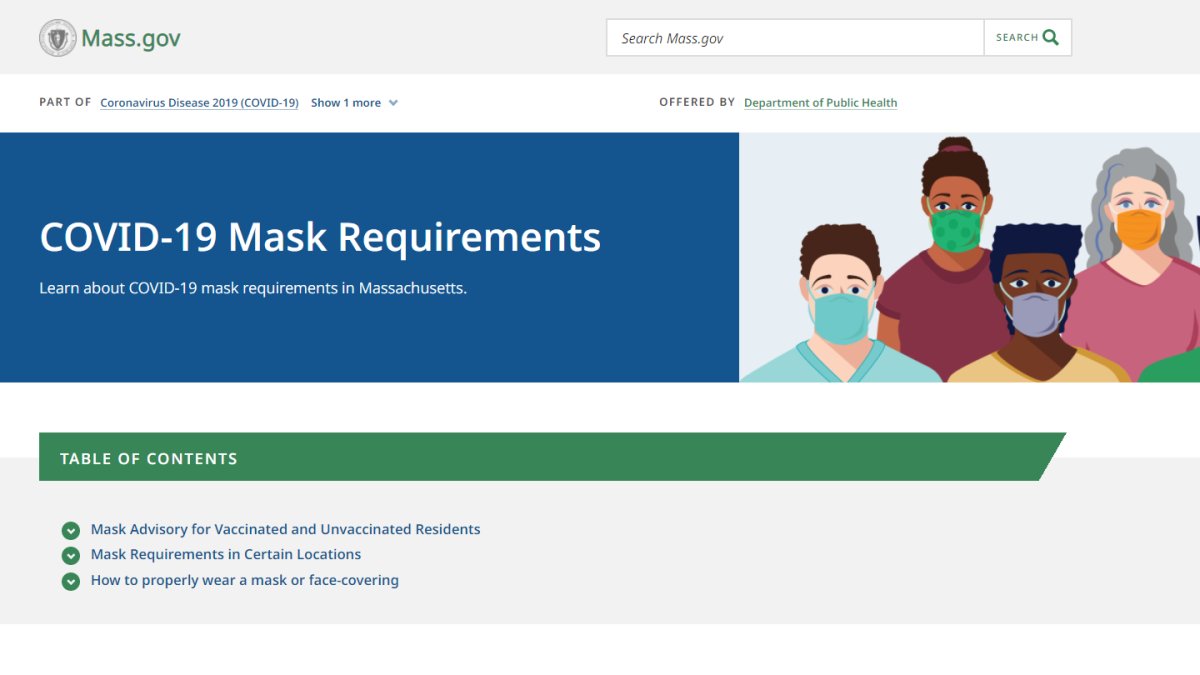The width and height of the screenshot is (1200, 675).
Task: Select the Mask Advisory for Vaccinated Residents link
Action: coord(285,529)
